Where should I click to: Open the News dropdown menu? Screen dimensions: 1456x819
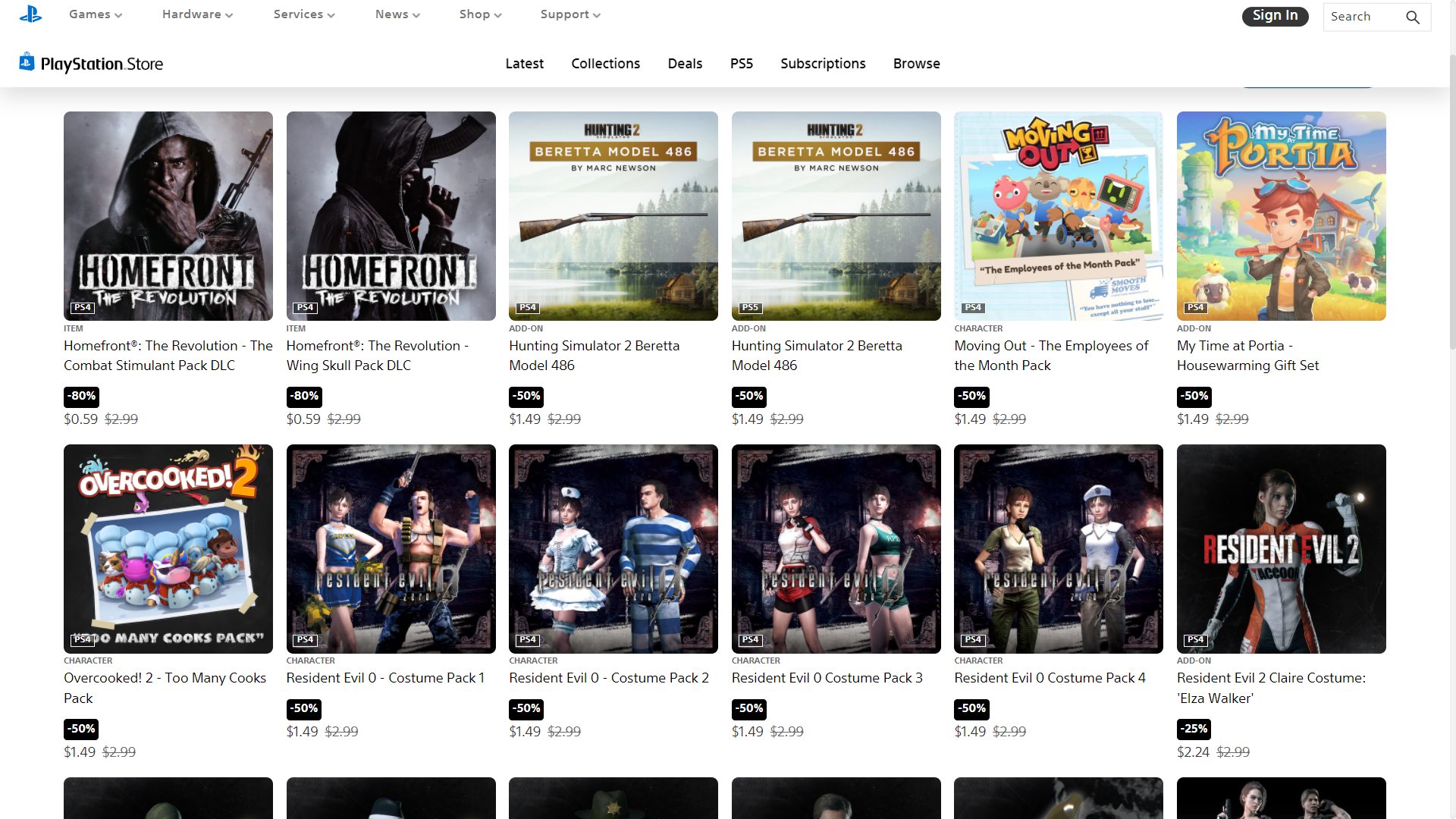pos(397,14)
